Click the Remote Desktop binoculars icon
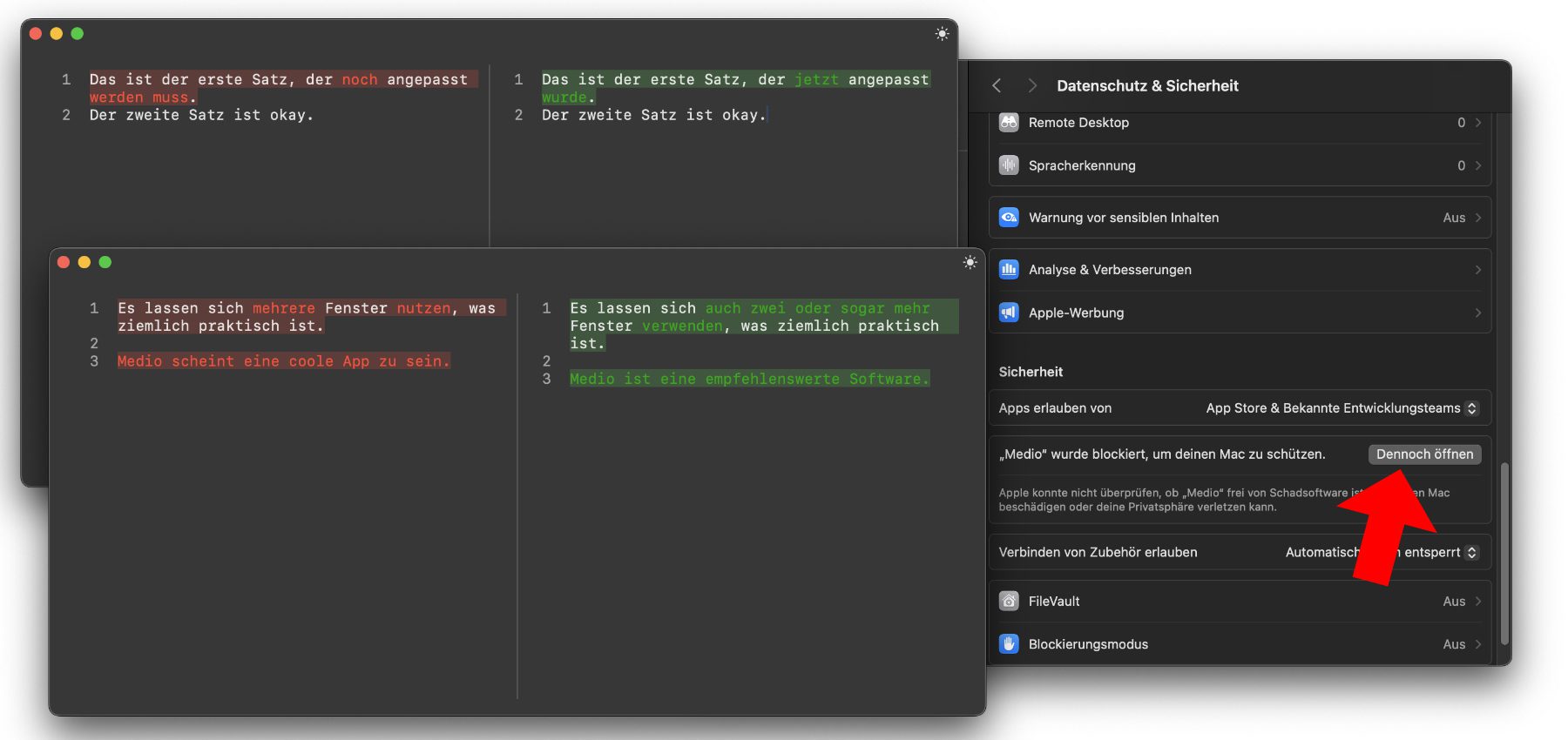1568x740 pixels. tap(1009, 123)
